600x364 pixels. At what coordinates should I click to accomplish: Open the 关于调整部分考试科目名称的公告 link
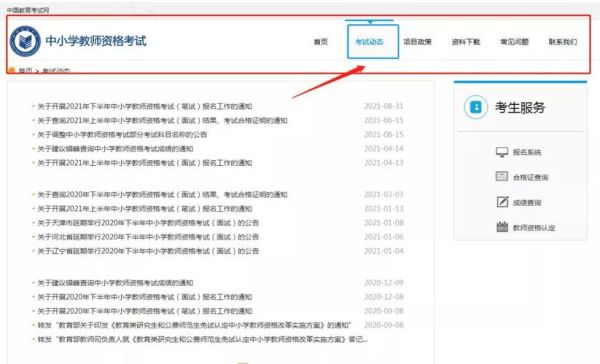click(122, 135)
